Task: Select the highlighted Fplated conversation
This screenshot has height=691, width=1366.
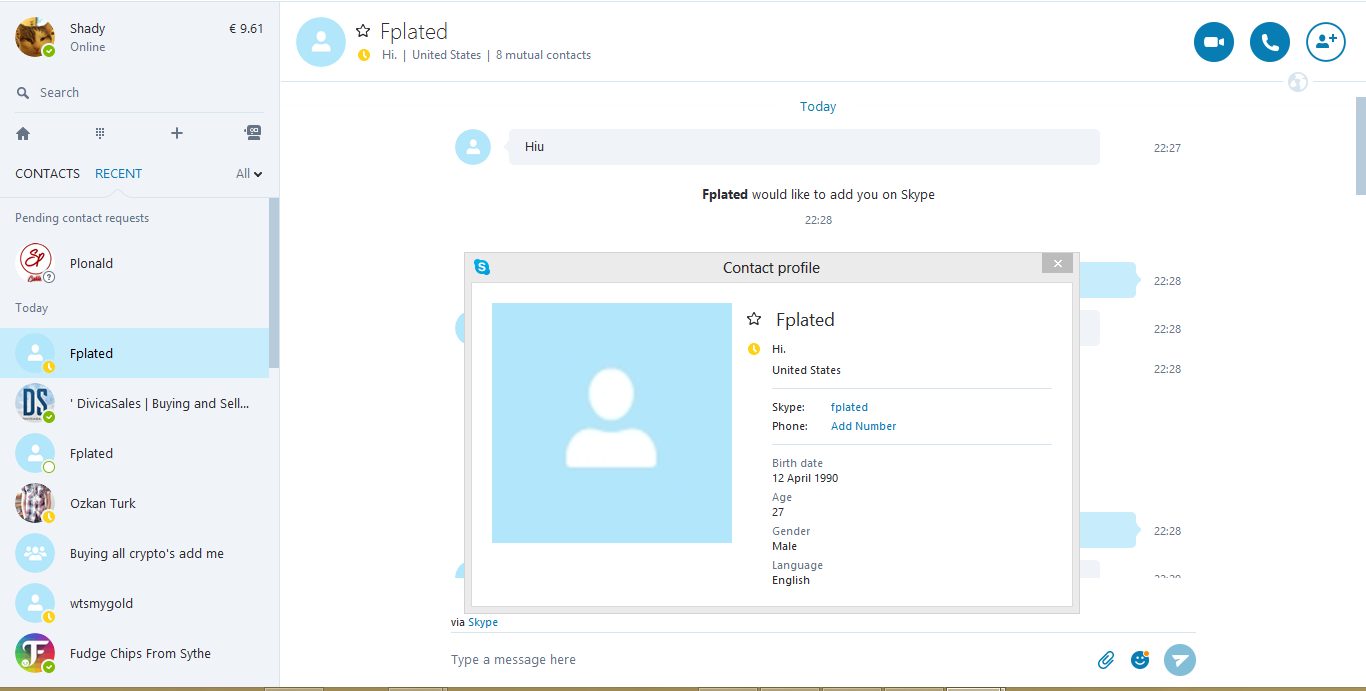Action: point(134,353)
